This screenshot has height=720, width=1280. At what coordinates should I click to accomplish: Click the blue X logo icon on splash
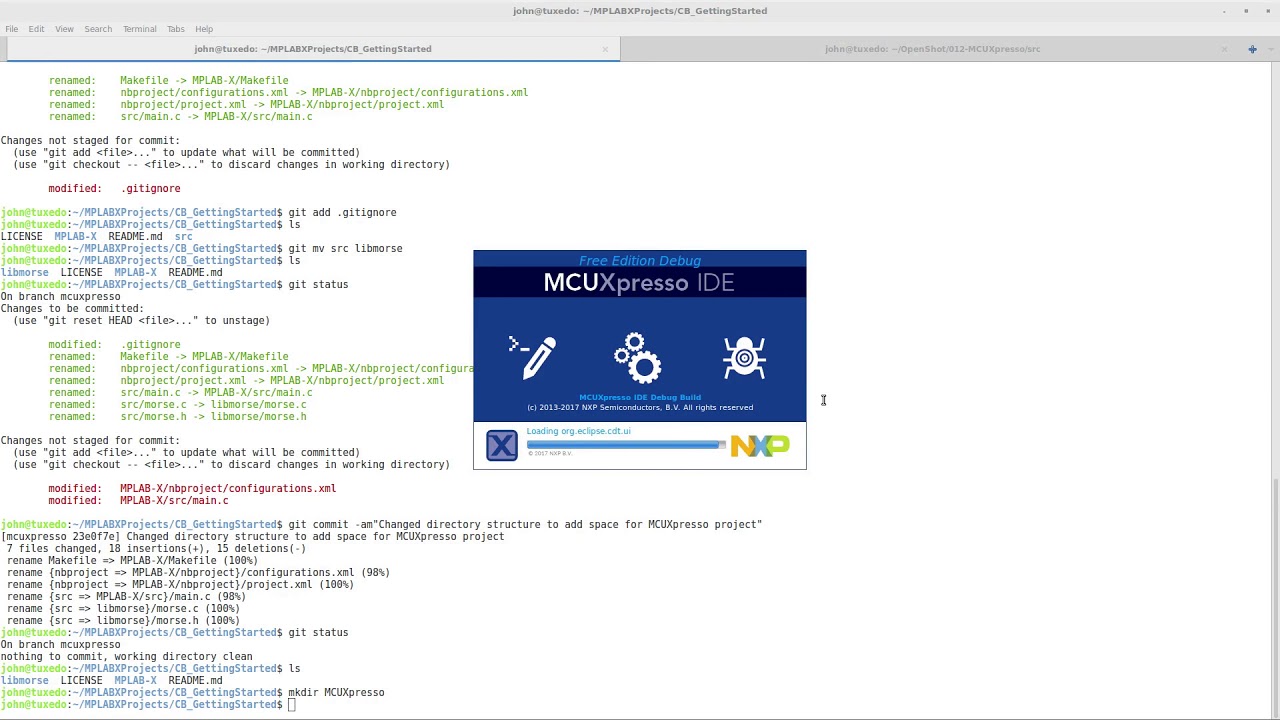coord(502,445)
